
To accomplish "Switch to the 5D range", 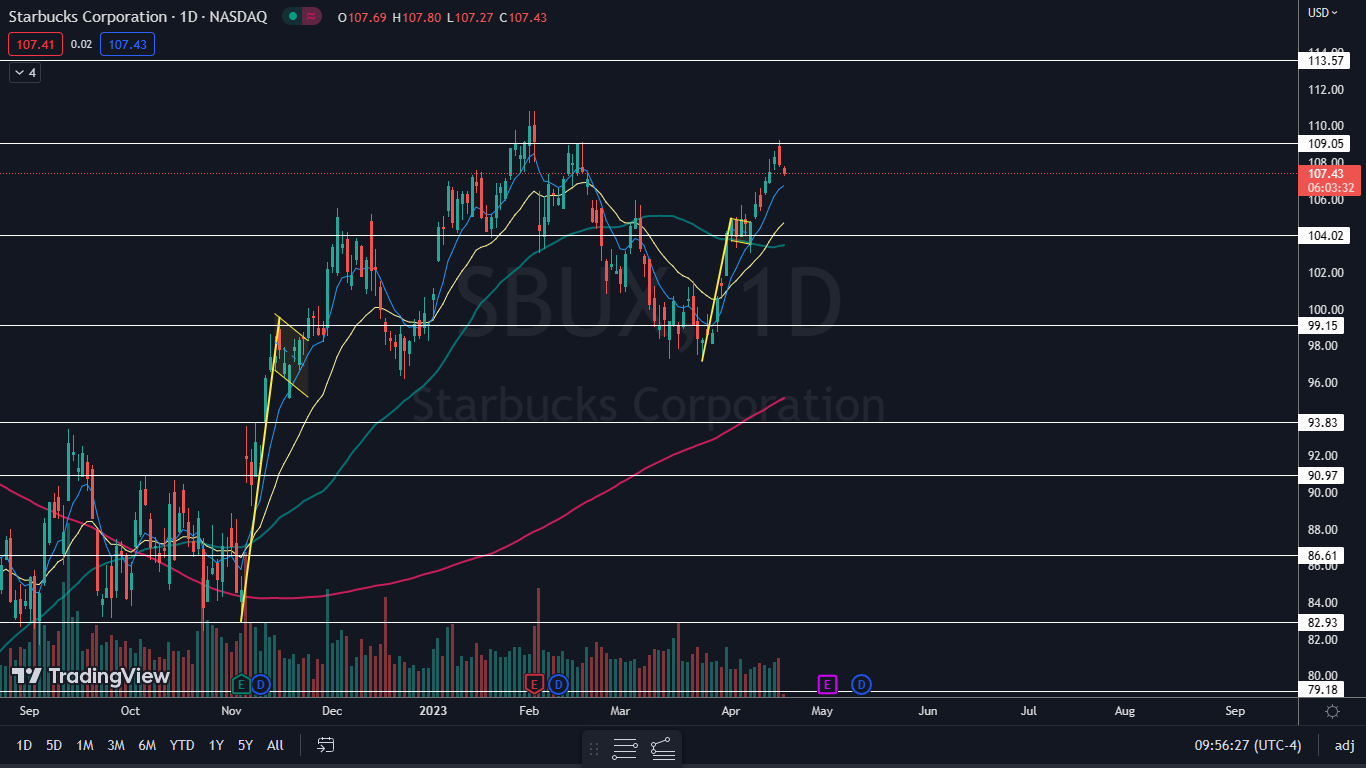I will [54, 745].
